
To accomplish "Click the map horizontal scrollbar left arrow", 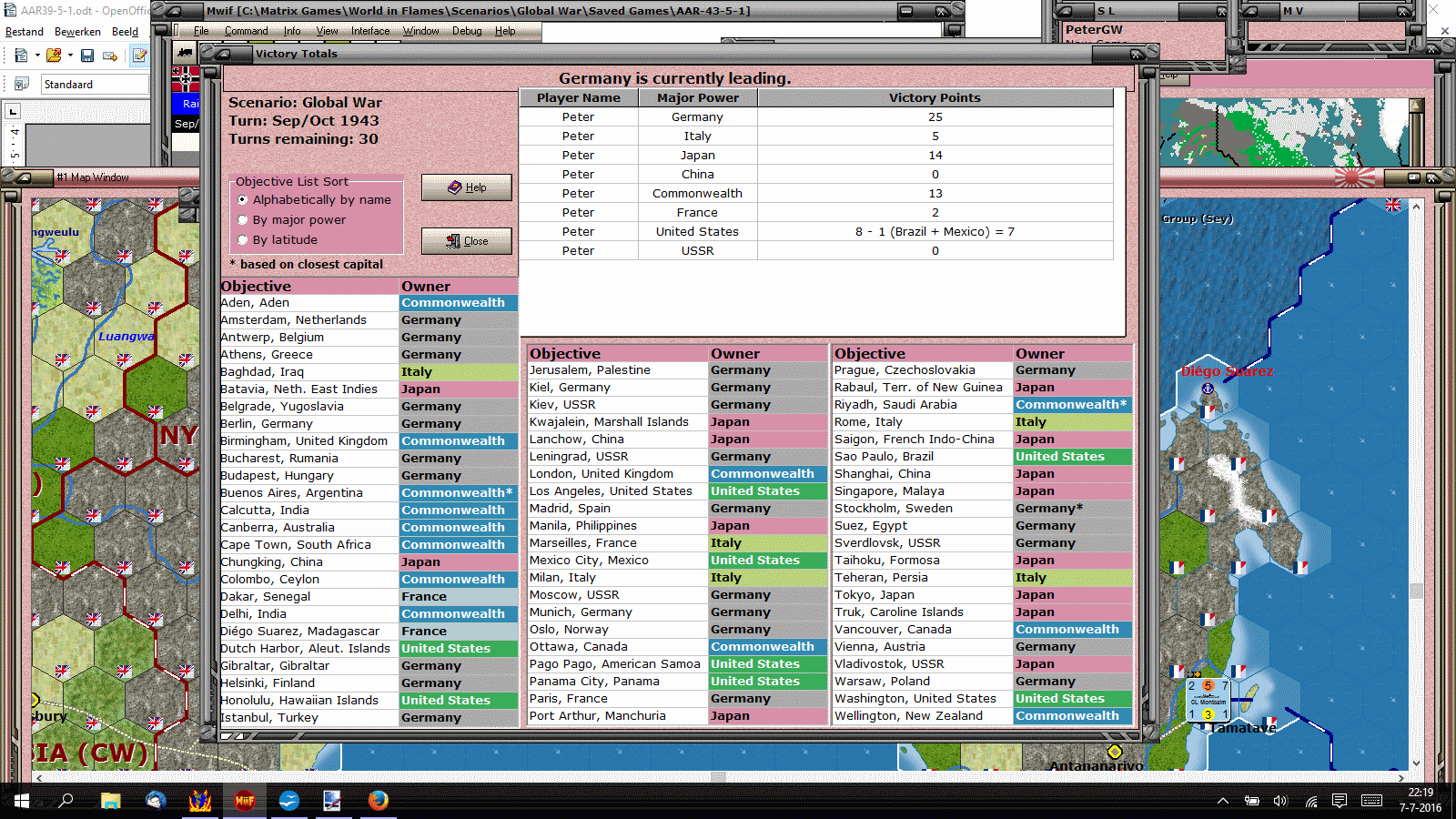I will click(38, 778).
